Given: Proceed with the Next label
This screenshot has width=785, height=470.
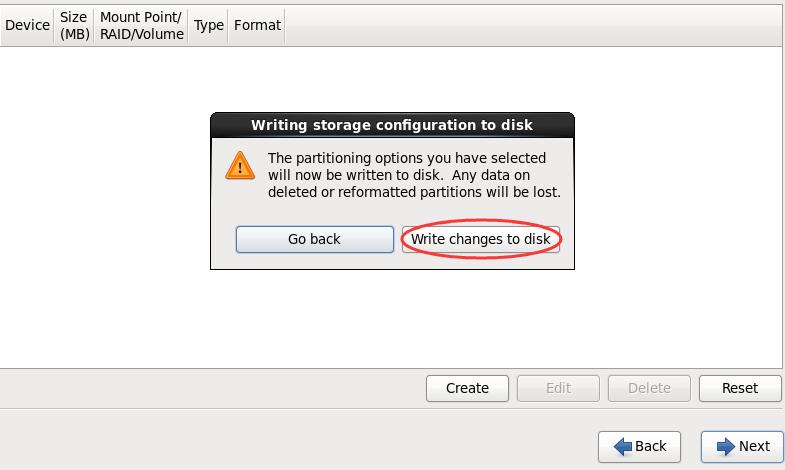Looking at the screenshot, I should tap(754, 446).
